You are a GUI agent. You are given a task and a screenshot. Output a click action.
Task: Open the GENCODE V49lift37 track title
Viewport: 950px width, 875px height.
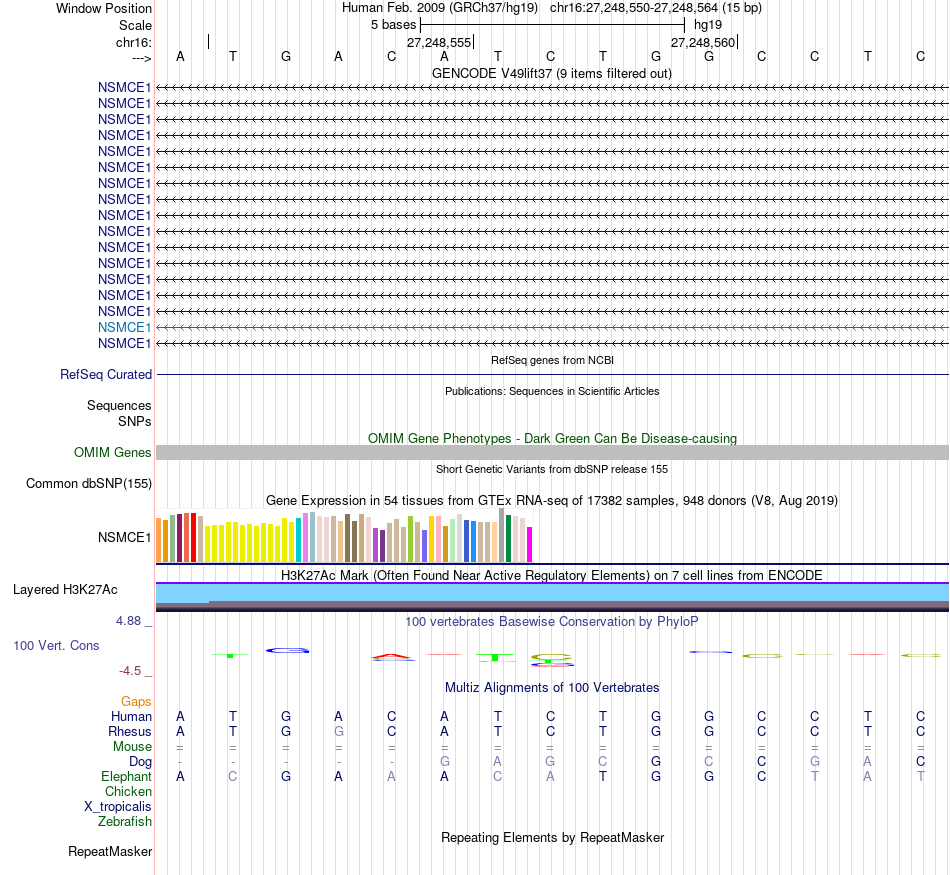551,73
